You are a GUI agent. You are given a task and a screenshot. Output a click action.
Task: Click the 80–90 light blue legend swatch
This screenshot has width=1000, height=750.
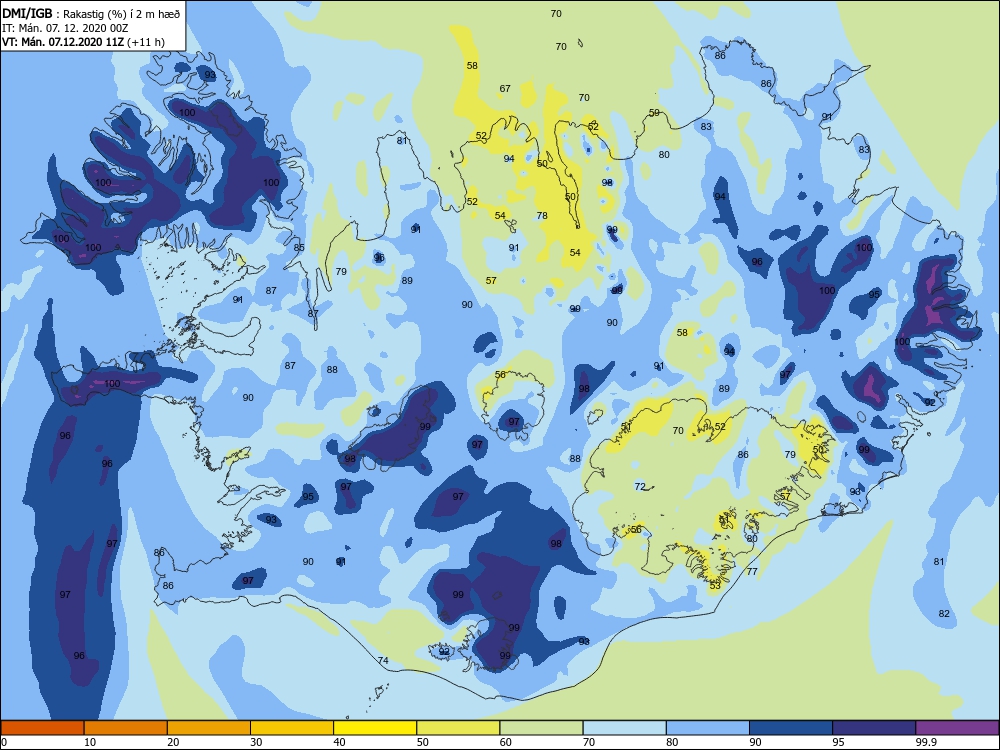(708, 728)
